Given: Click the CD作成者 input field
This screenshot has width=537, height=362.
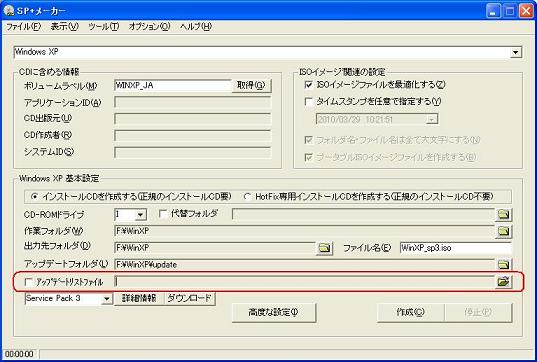Looking at the screenshot, I should 192,135.
